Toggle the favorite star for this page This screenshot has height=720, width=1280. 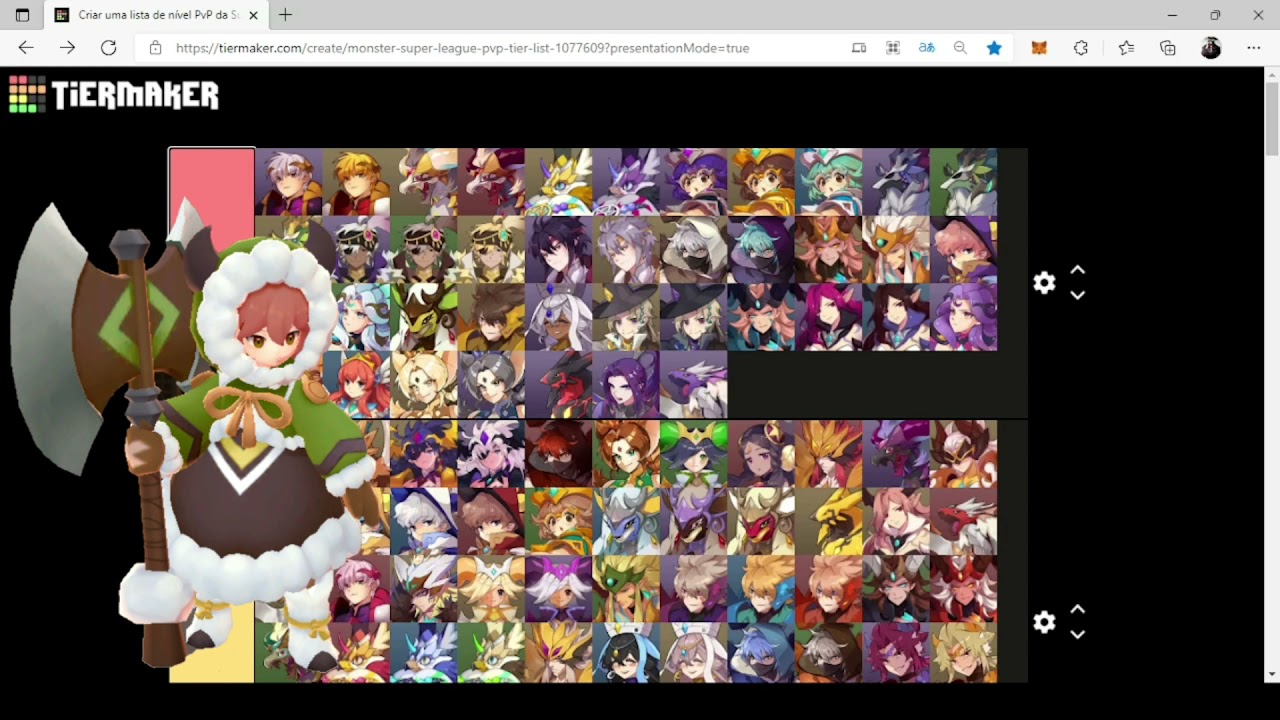click(994, 47)
